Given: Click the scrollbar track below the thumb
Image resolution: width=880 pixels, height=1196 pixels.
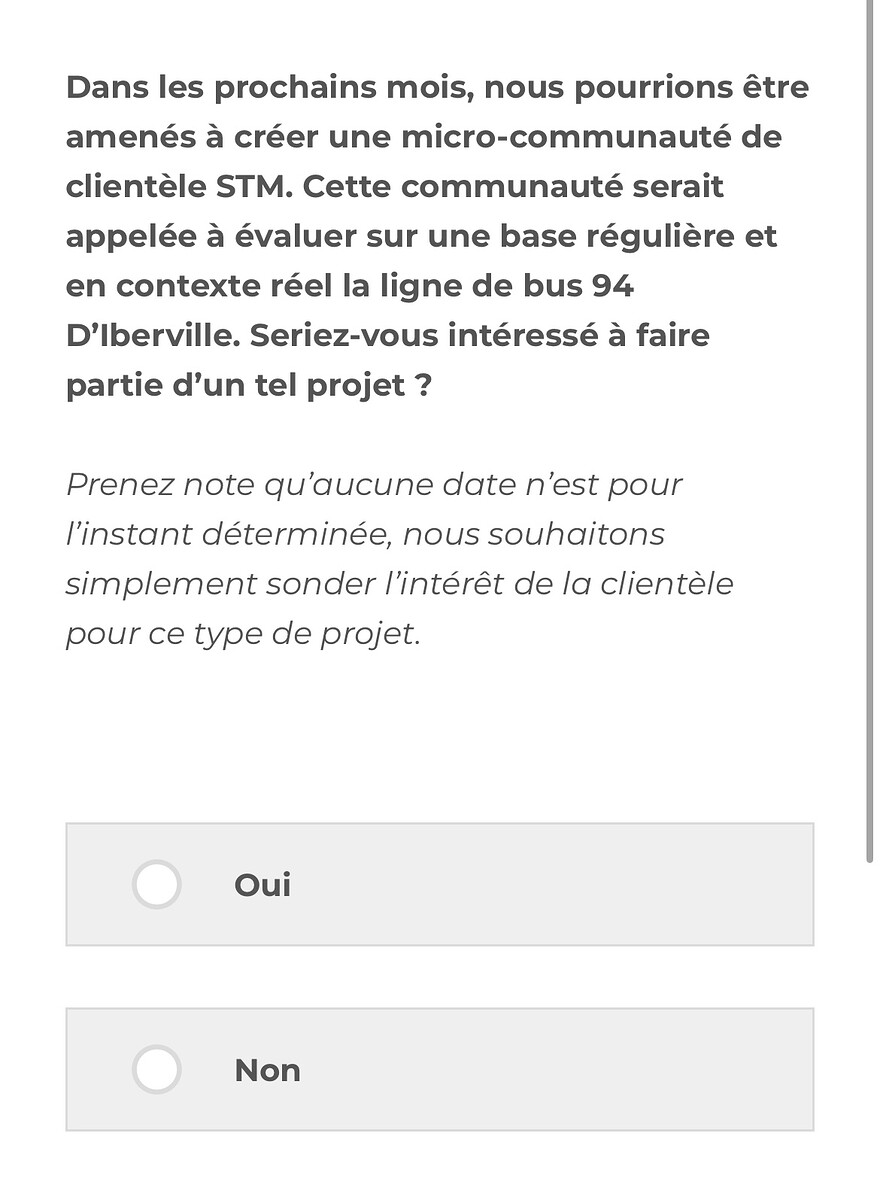Looking at the screenshot, I should [870, 1030].
